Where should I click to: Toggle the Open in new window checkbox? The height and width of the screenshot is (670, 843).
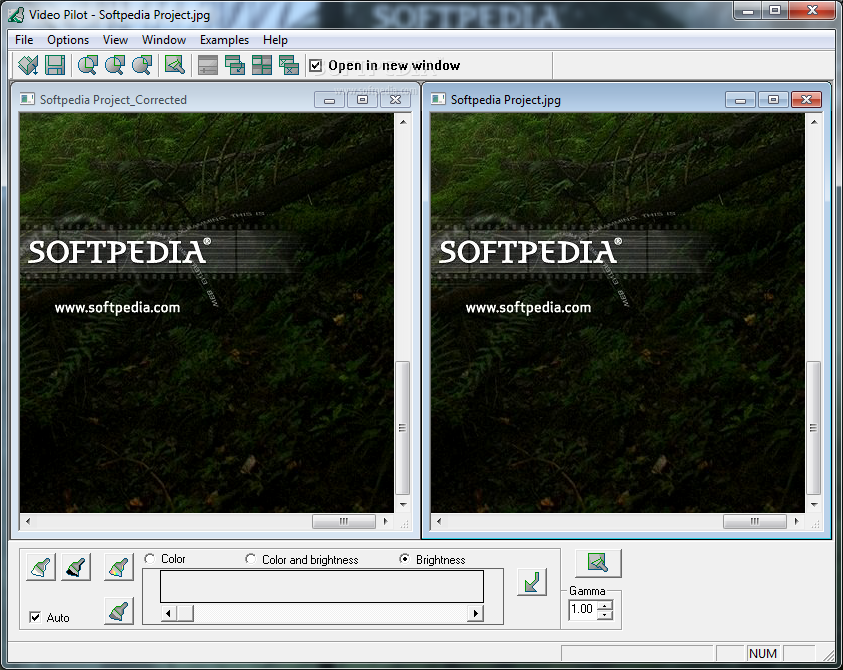pos(316,66)
